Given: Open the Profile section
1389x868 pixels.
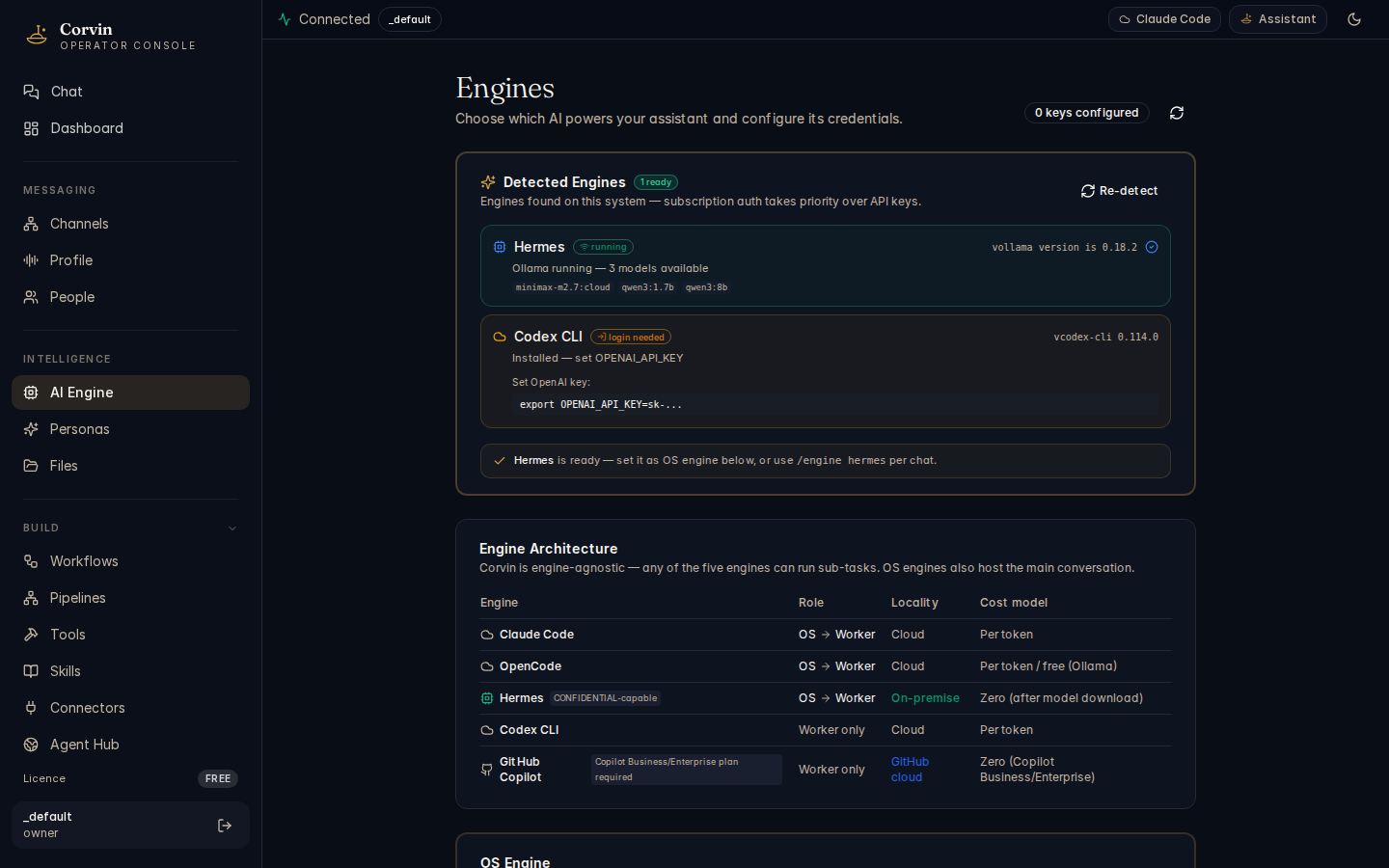Looking at the screenshot, I should pyautogui.click(x=130, y=260).
